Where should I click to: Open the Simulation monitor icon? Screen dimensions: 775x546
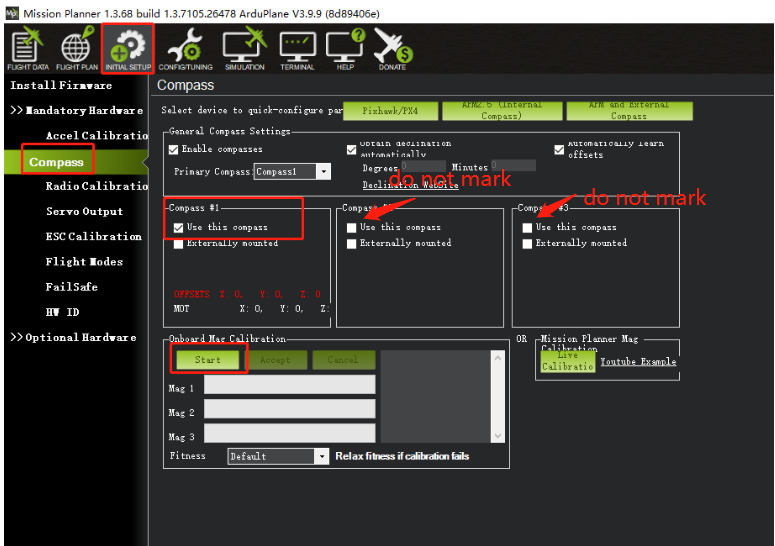tap(245, 49)
